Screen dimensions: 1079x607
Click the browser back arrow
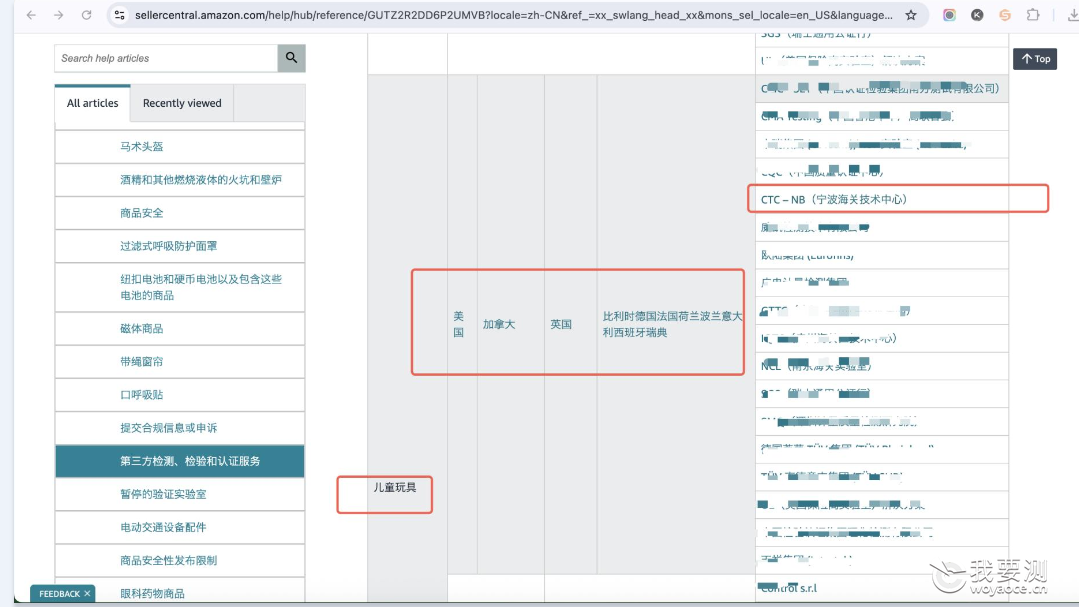[x=31, y=14]
